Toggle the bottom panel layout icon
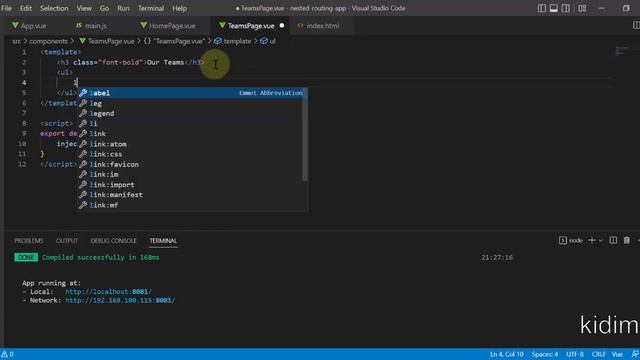640x360 pixels. 553,8
